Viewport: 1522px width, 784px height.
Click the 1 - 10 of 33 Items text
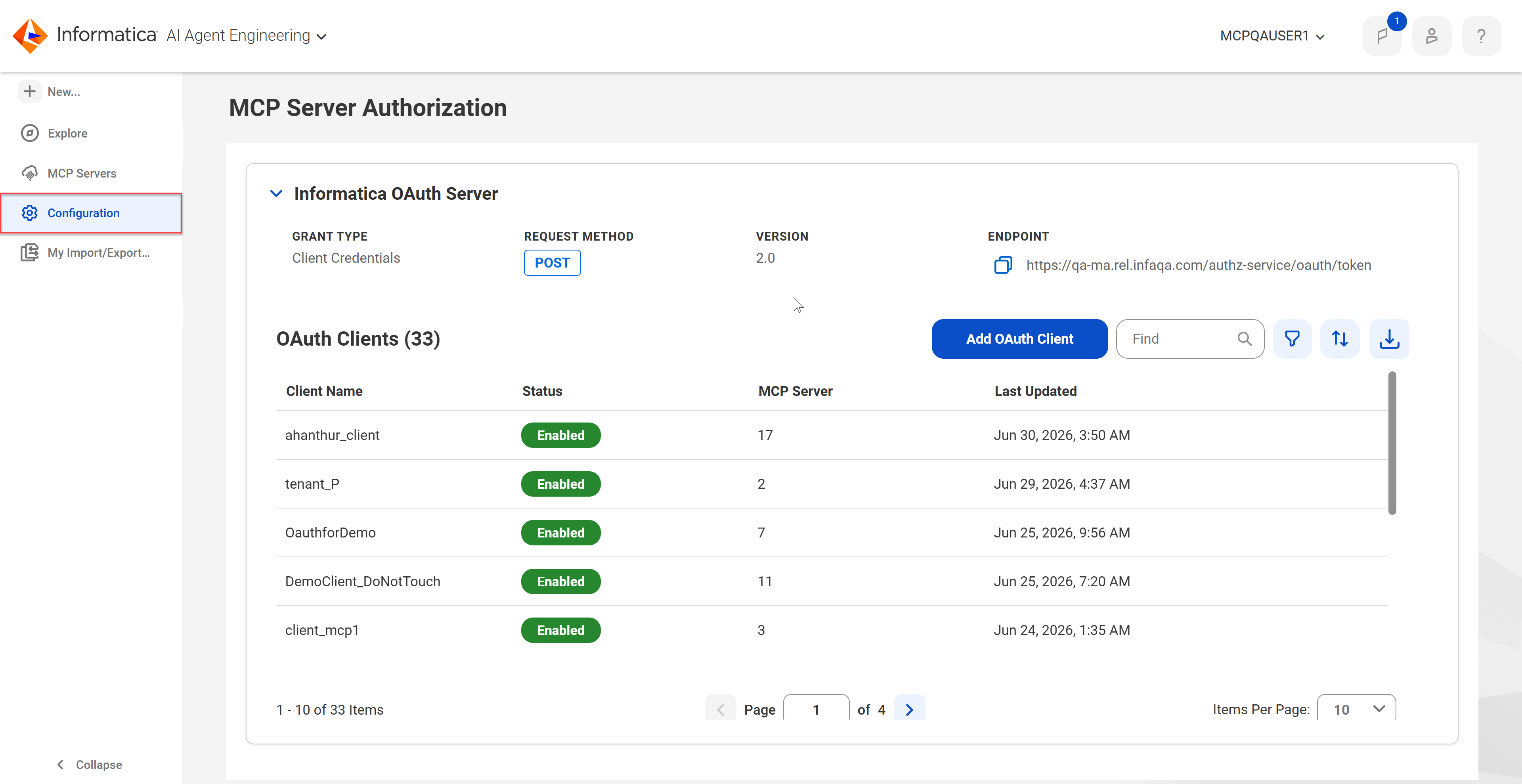coord(330,710)
